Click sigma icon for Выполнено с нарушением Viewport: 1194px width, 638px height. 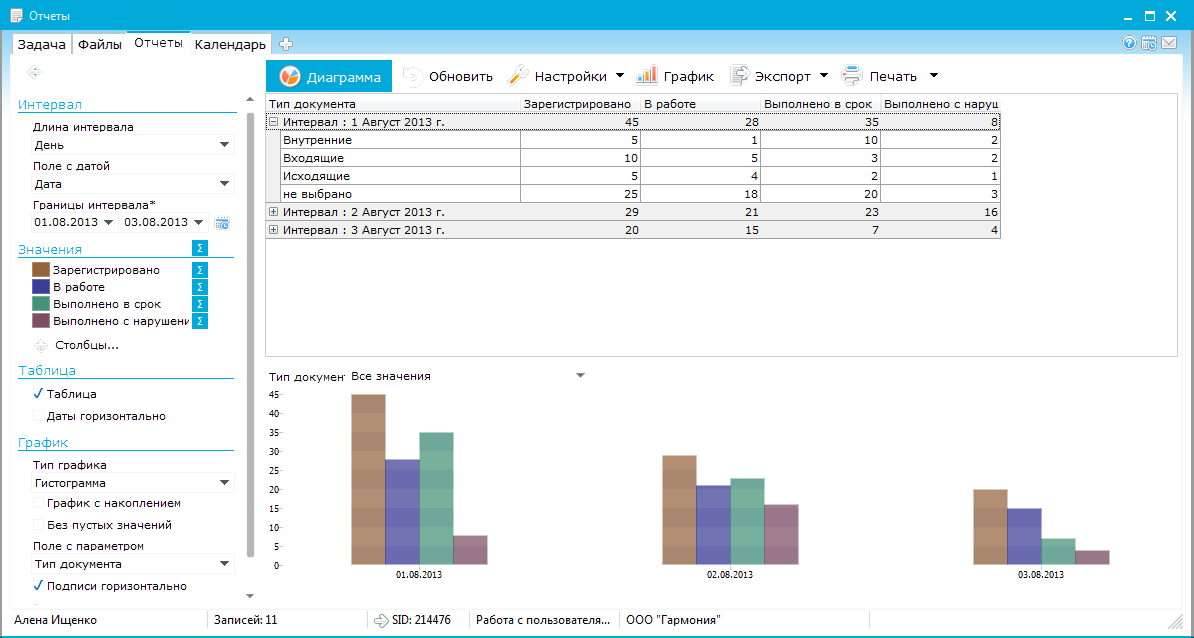200,321
